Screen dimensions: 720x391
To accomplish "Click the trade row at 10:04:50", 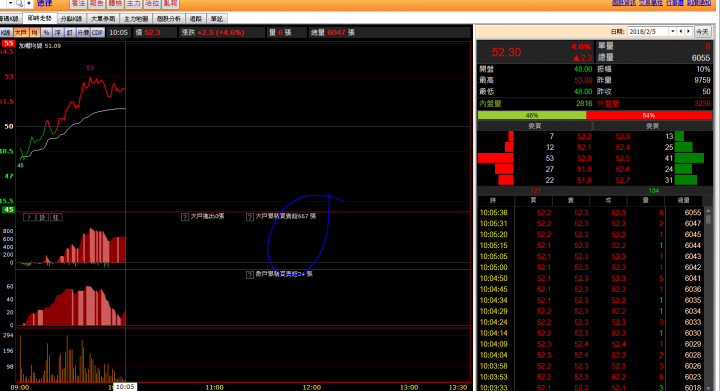I will [x=590, y=279].
